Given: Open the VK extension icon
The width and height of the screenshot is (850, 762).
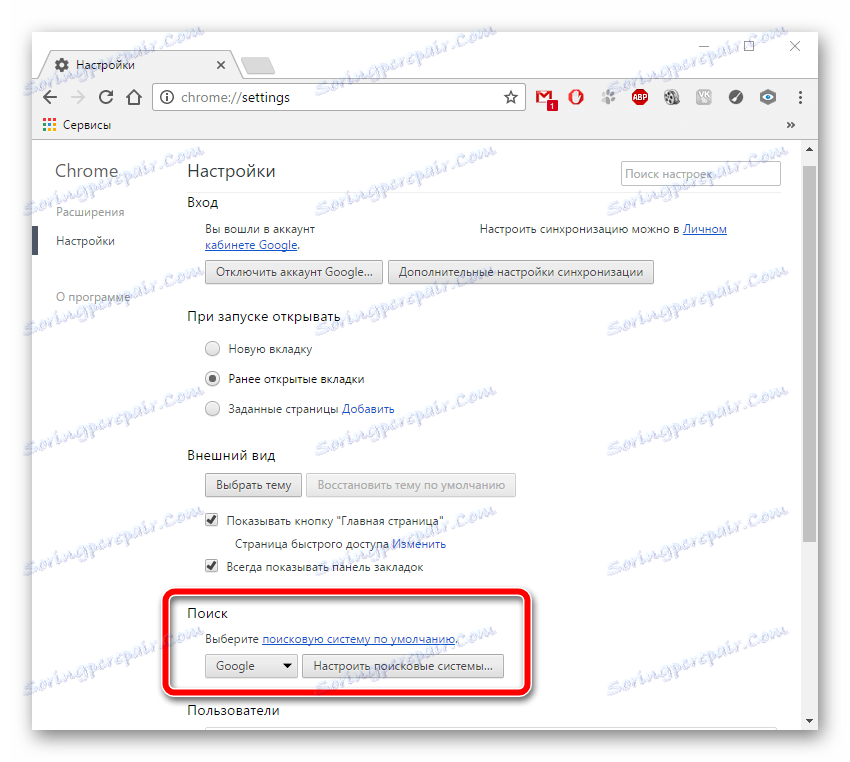Looking at the screenshot, I should [704, 98].
